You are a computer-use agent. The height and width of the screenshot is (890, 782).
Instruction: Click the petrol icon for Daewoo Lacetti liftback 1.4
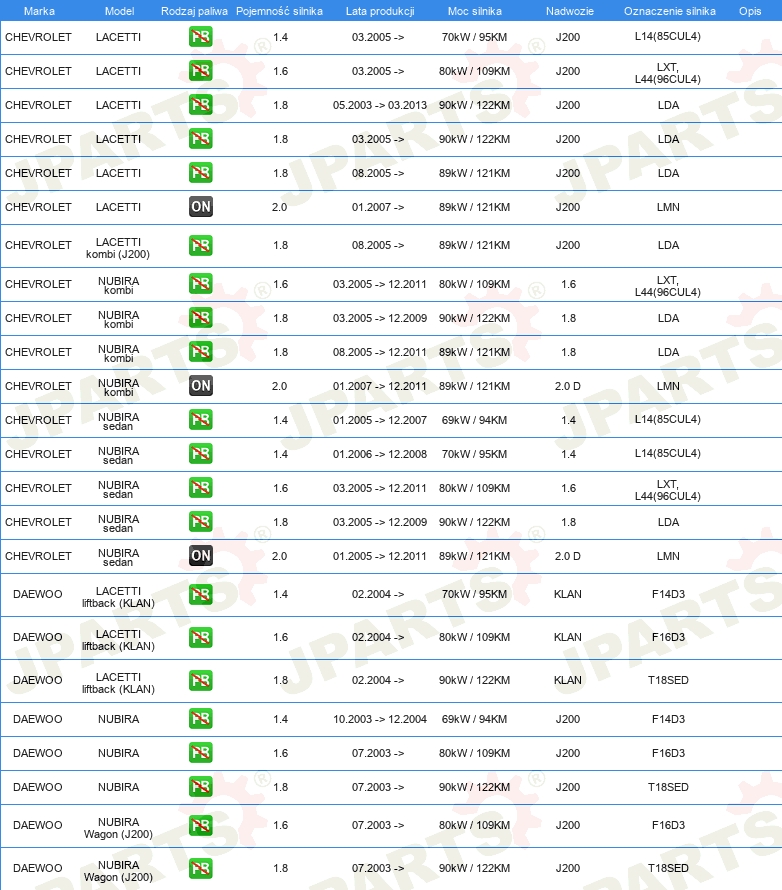(201, 595)
